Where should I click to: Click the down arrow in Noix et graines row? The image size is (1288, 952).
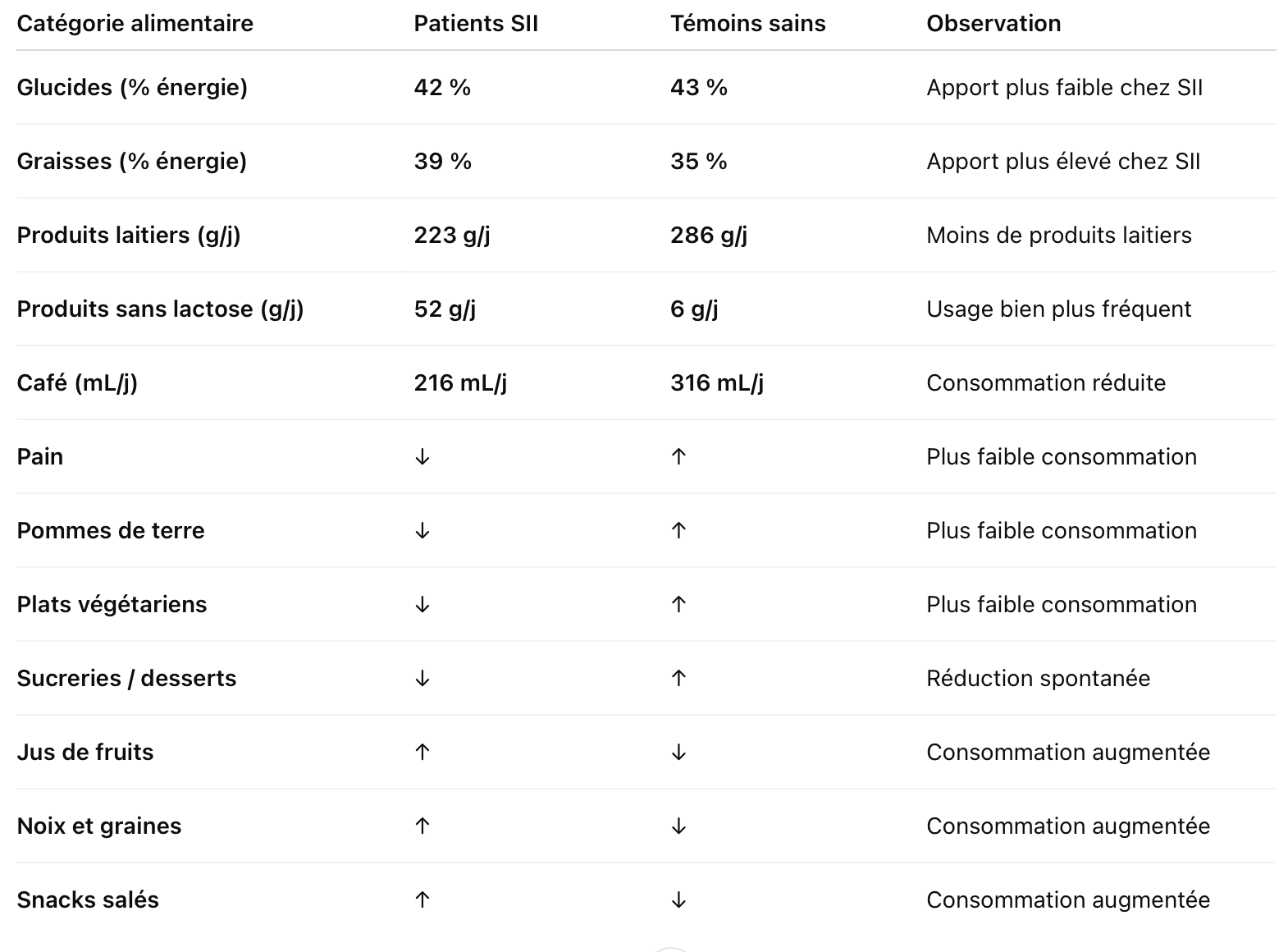678,826
